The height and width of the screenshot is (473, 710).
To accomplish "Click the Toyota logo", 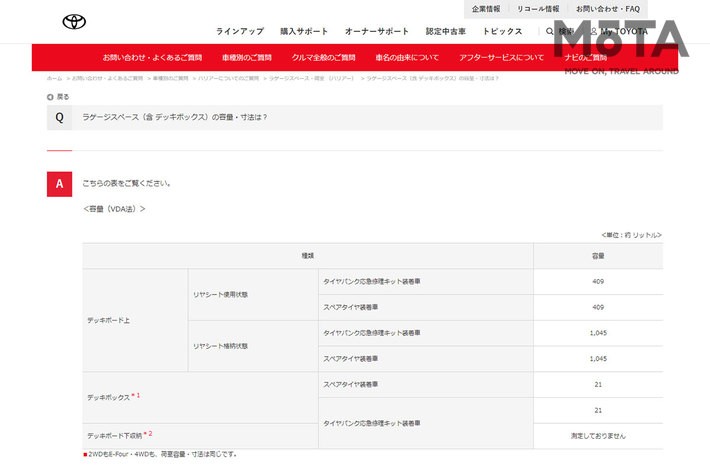I will [x=74, y=22].
